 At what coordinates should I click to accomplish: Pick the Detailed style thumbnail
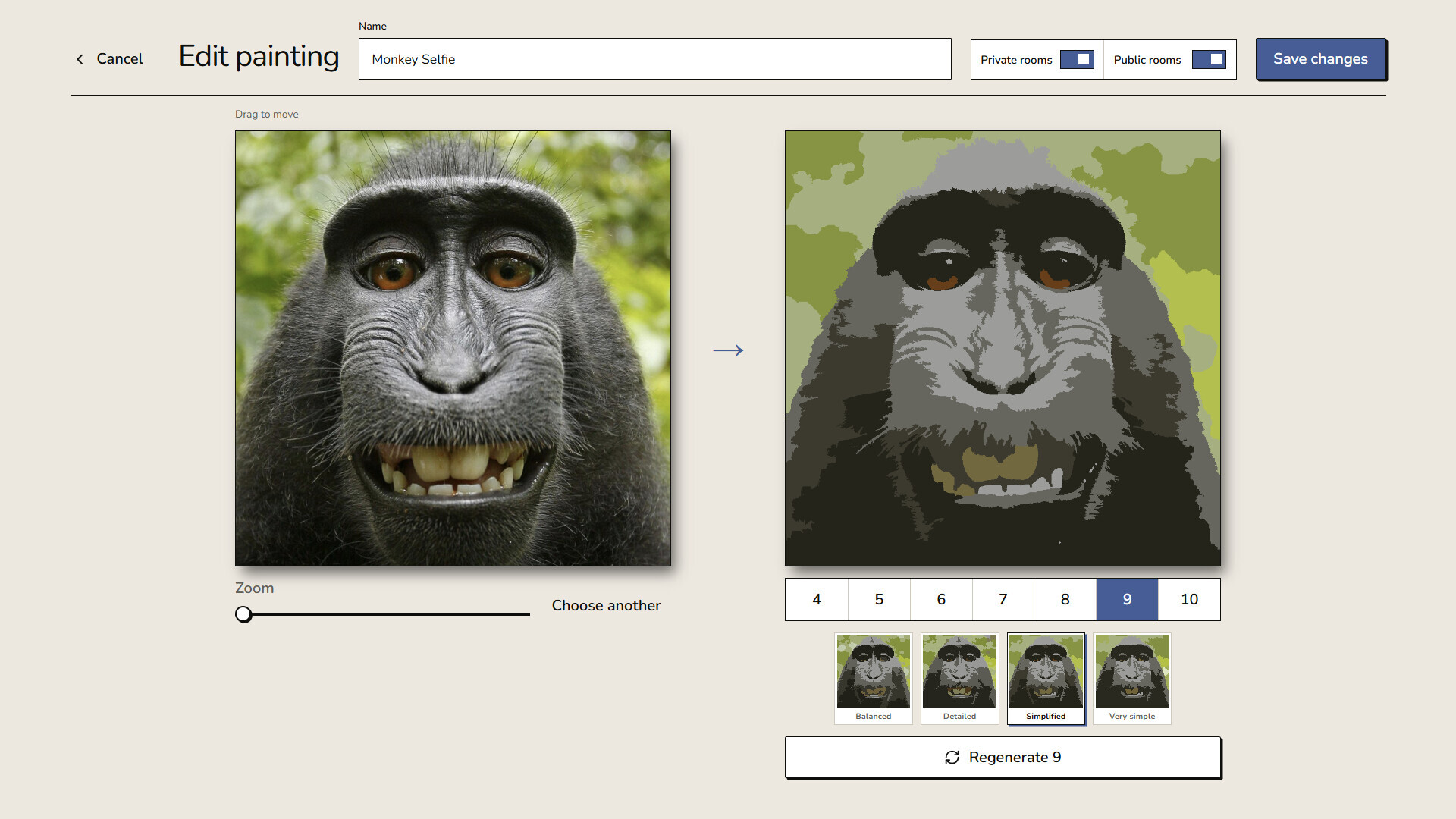(x=959, y=679)
